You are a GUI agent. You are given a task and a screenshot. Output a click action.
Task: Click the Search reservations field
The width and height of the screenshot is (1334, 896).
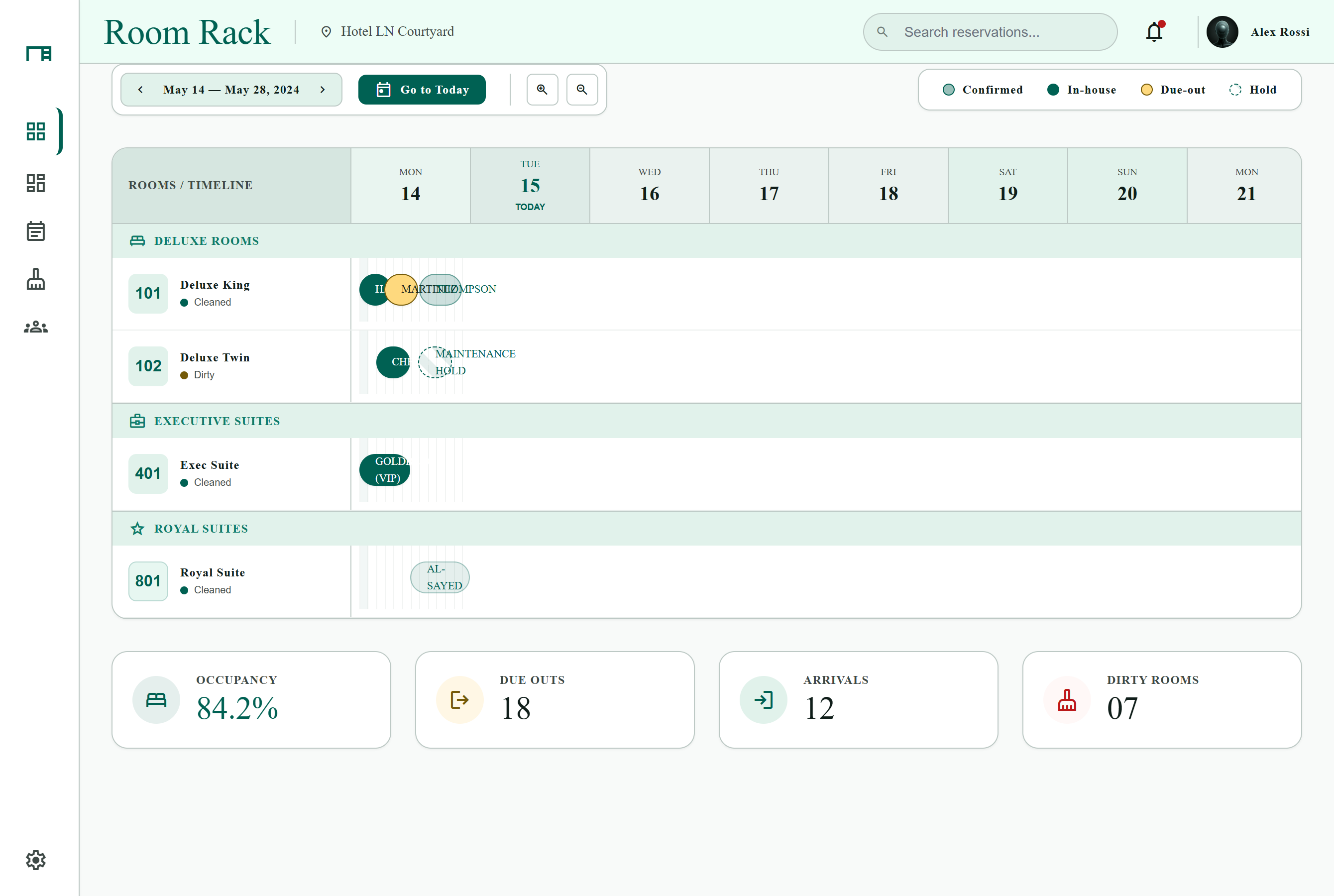click(990, 32)
